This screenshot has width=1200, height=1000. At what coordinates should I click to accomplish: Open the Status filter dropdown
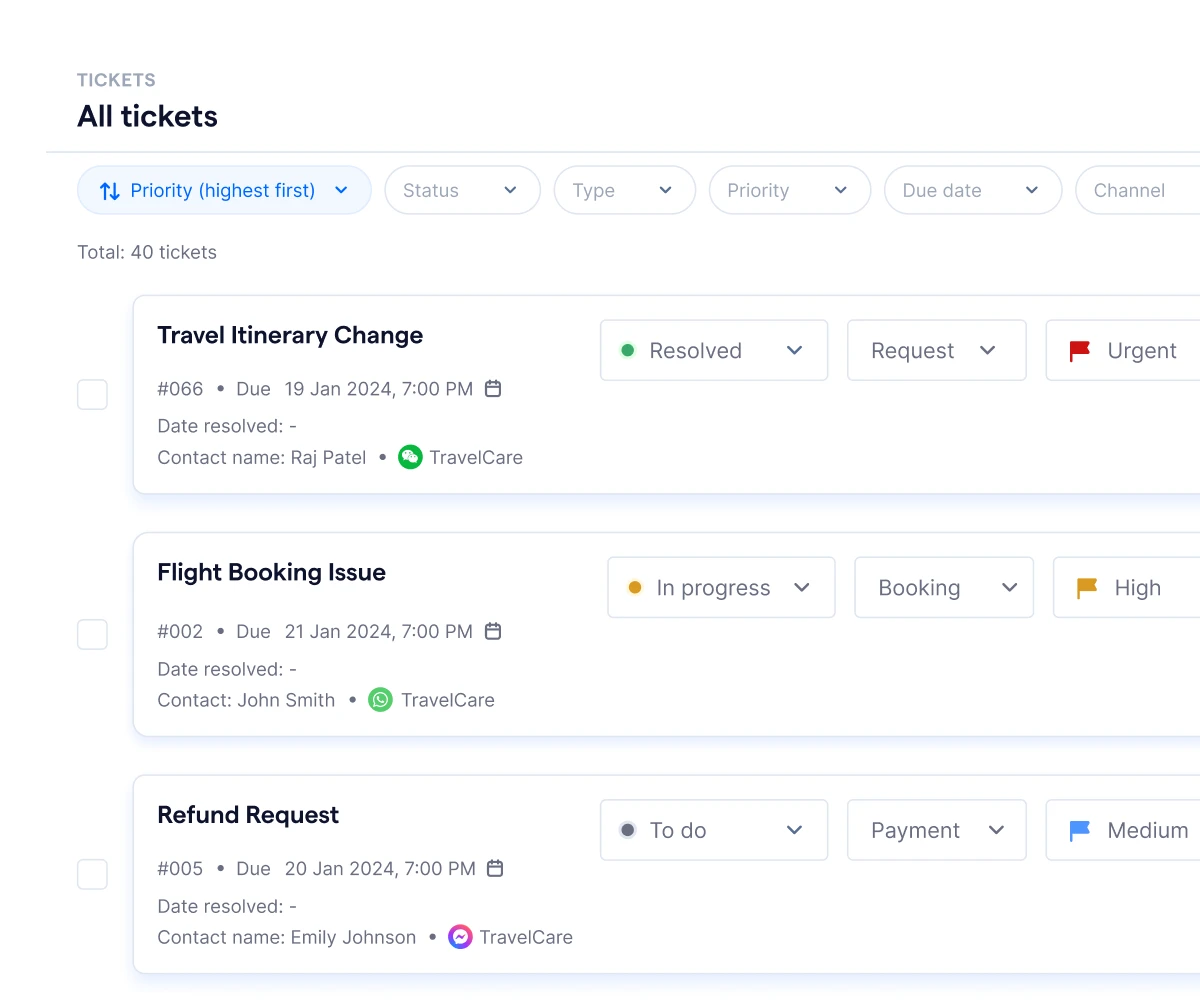(x=463, y=190)
